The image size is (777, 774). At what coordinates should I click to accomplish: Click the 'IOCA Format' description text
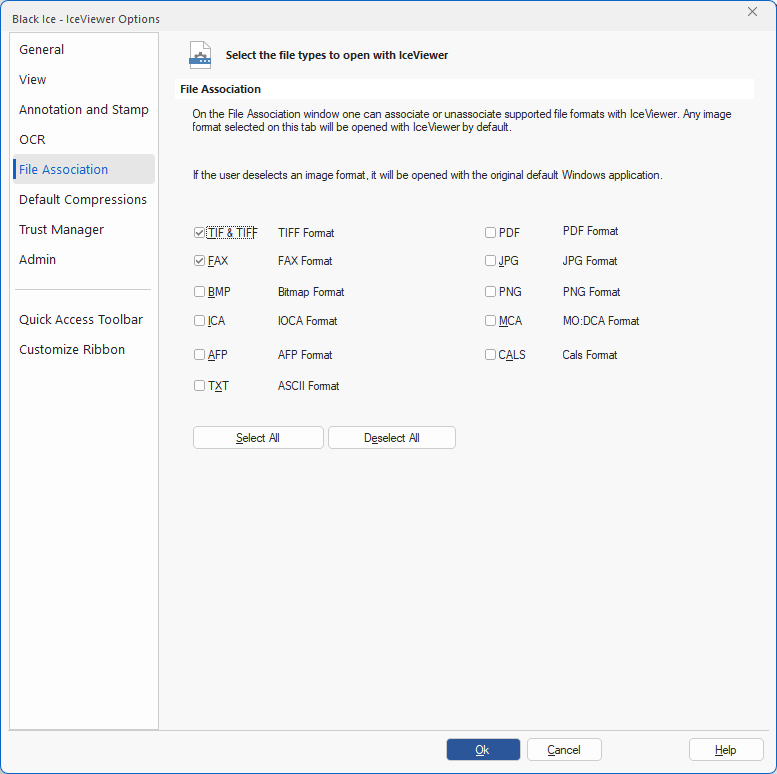pyautogui.click(x=307, y=321)
